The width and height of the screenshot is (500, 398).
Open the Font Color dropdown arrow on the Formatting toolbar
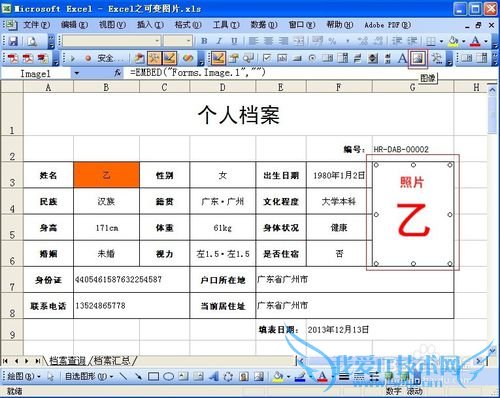coord(486,41)
